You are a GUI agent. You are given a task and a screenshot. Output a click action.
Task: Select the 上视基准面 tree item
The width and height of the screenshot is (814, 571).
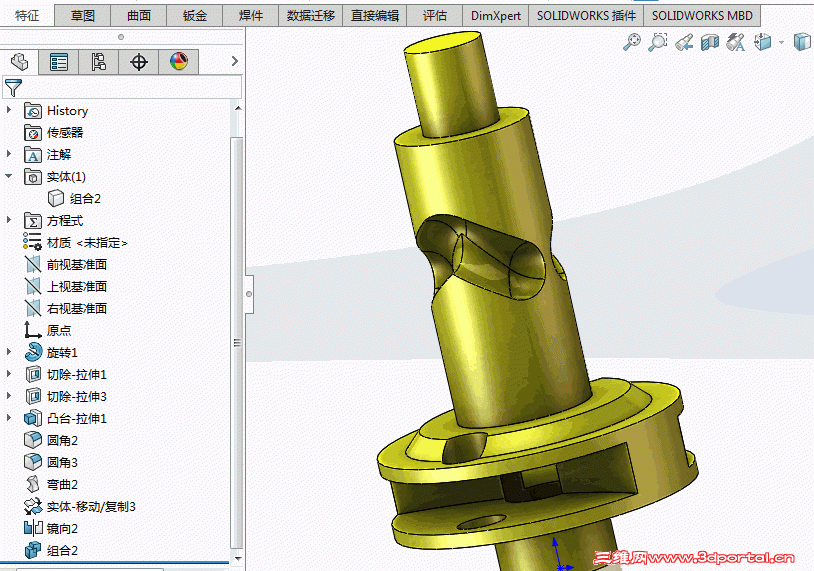(66, 287)
